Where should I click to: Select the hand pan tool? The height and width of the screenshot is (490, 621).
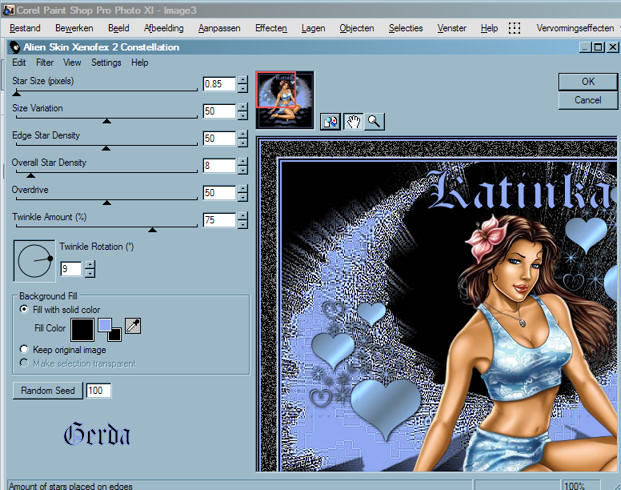click(352, 122)
